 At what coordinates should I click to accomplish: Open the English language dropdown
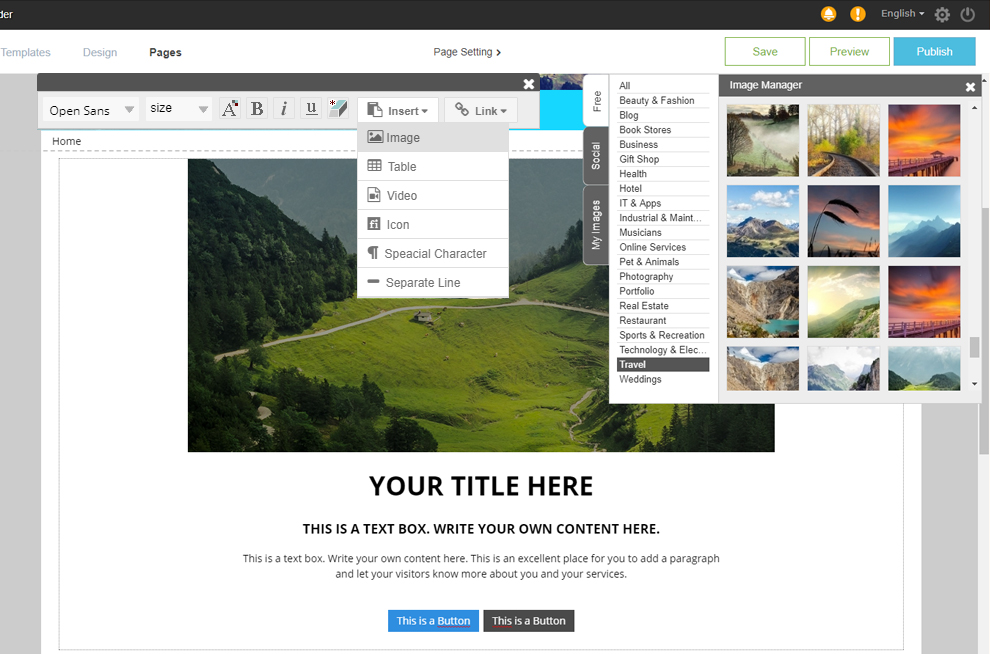pos(902,14)
